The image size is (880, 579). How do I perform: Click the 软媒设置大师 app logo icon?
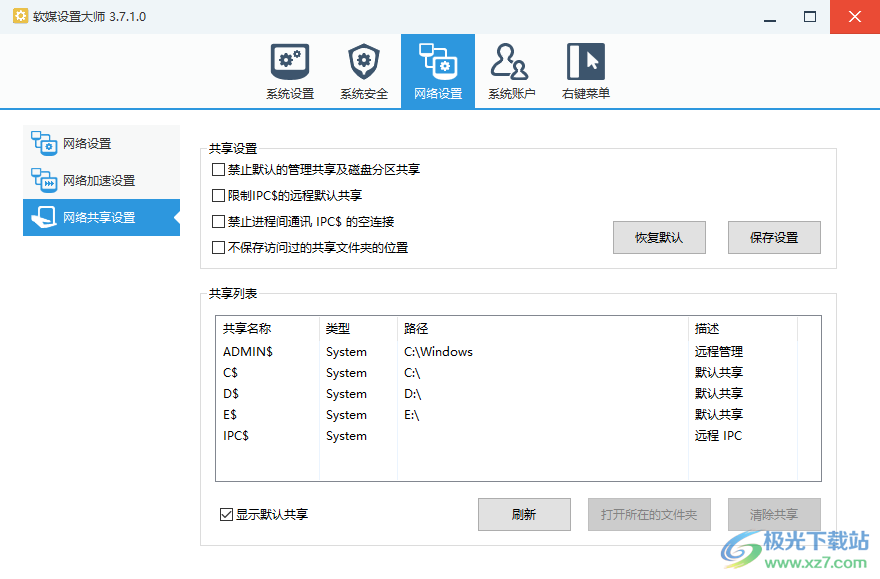pyautogui.click(x=20, y=16)
